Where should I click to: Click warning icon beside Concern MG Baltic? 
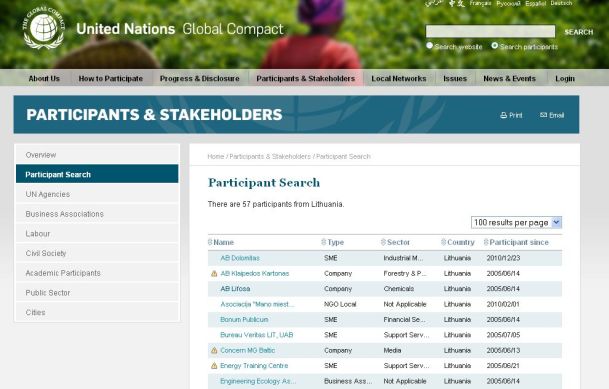[214, 351]
